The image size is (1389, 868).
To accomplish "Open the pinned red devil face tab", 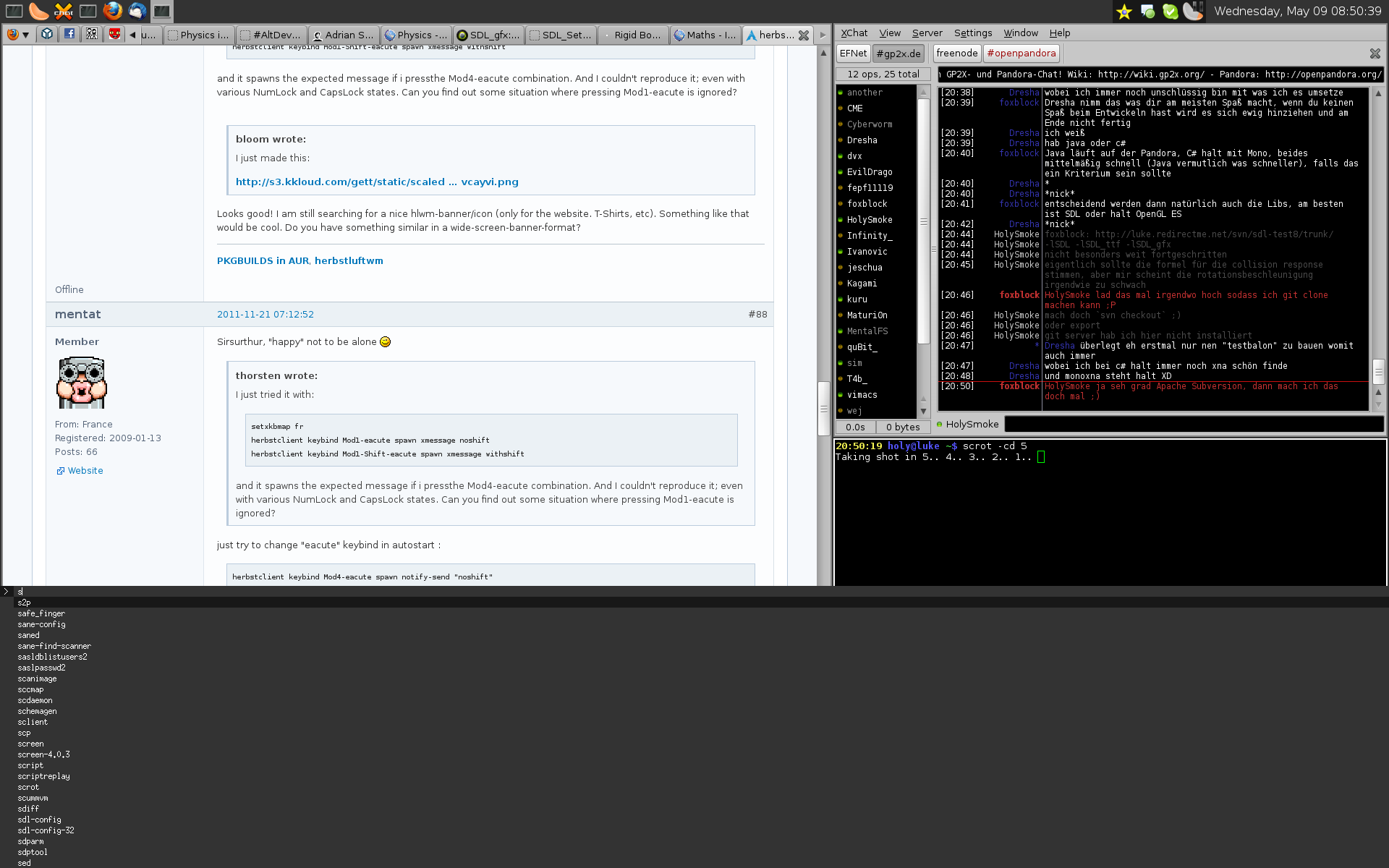I will click(x=114, y=34).
